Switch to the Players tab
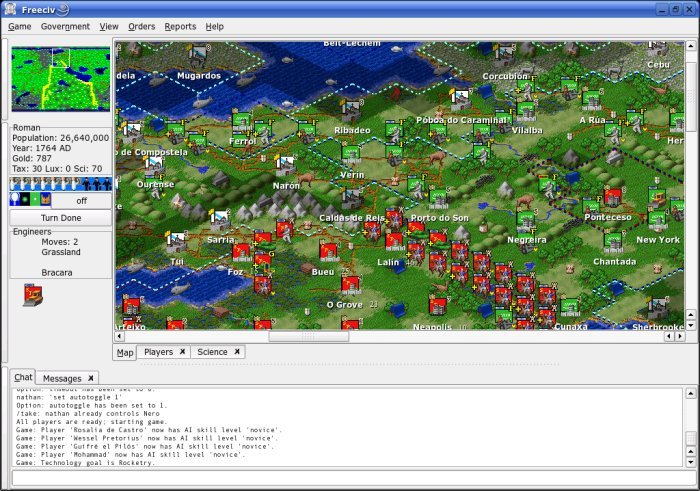Viewport: 700px width, 491px height. tap(158, 352)
